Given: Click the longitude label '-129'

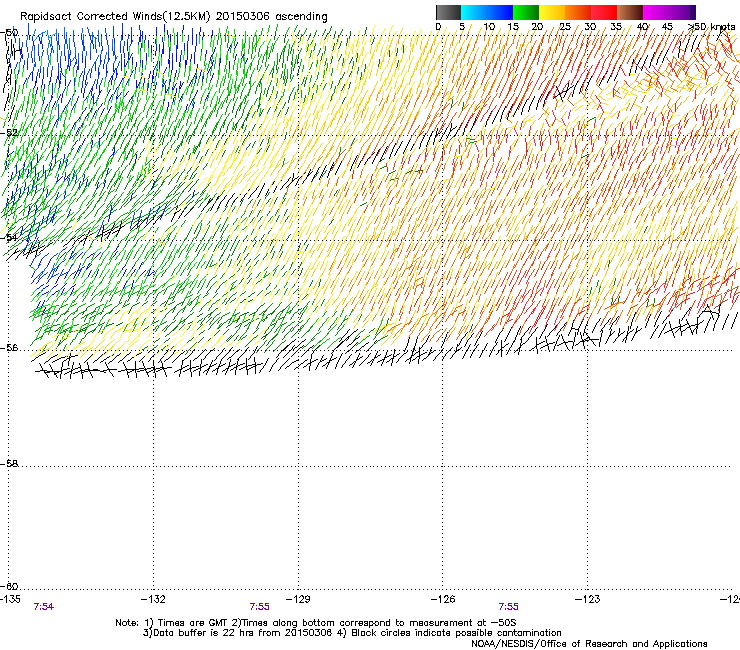Looking at the screenshot, I should point(298,599).
